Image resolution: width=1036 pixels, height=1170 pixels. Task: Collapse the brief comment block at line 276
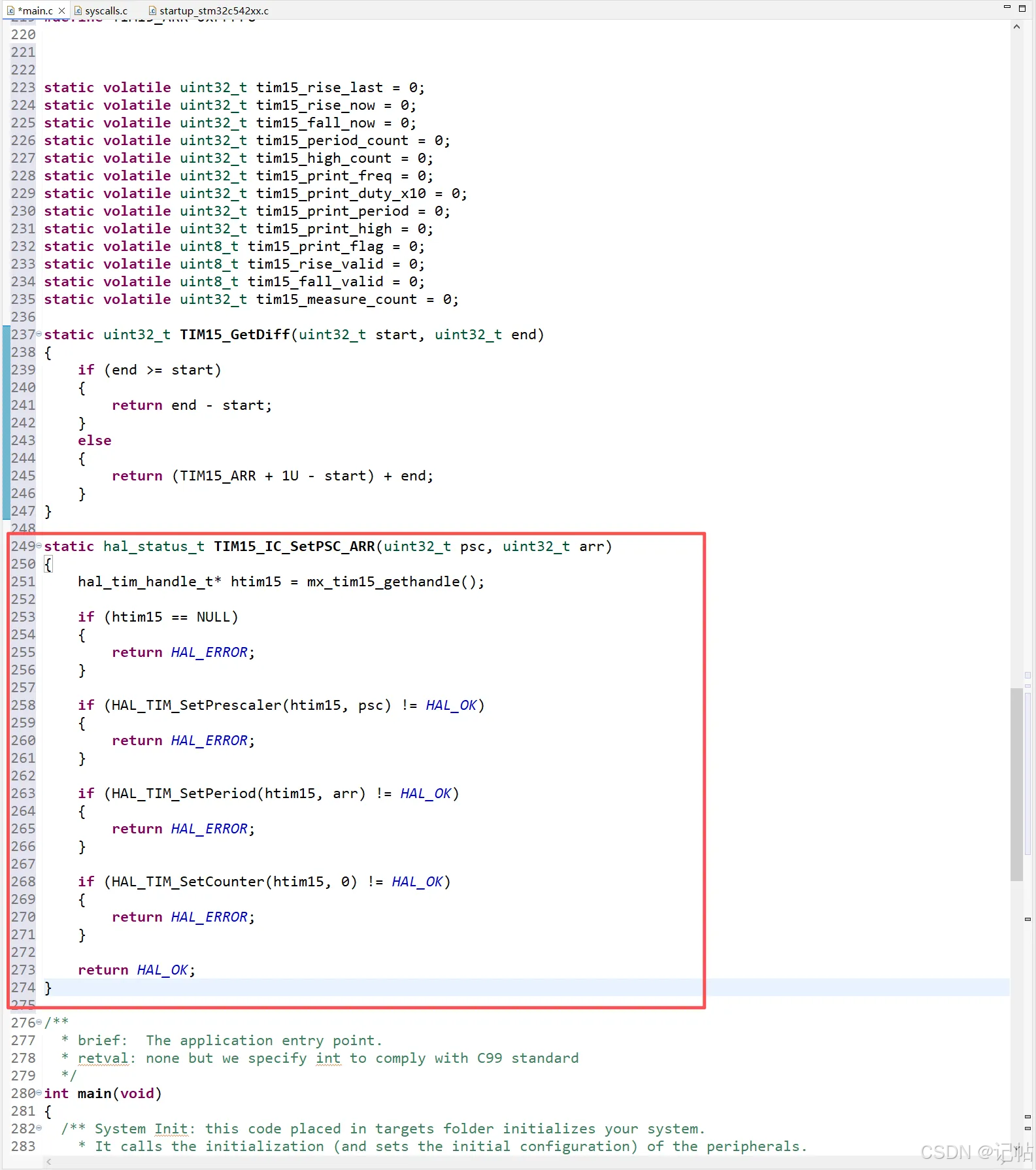click(39, 1022)
